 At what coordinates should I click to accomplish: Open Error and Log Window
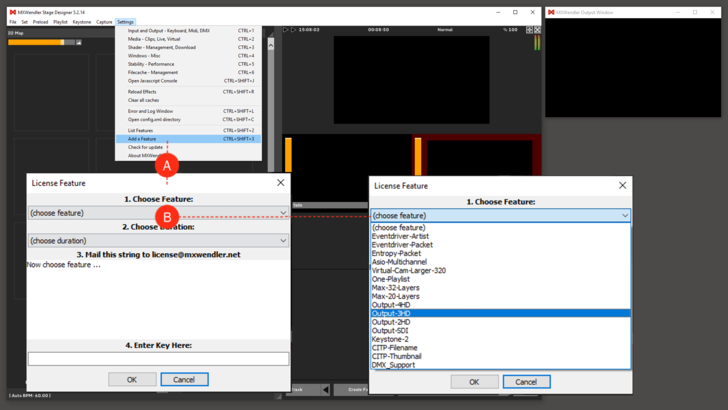188,111
